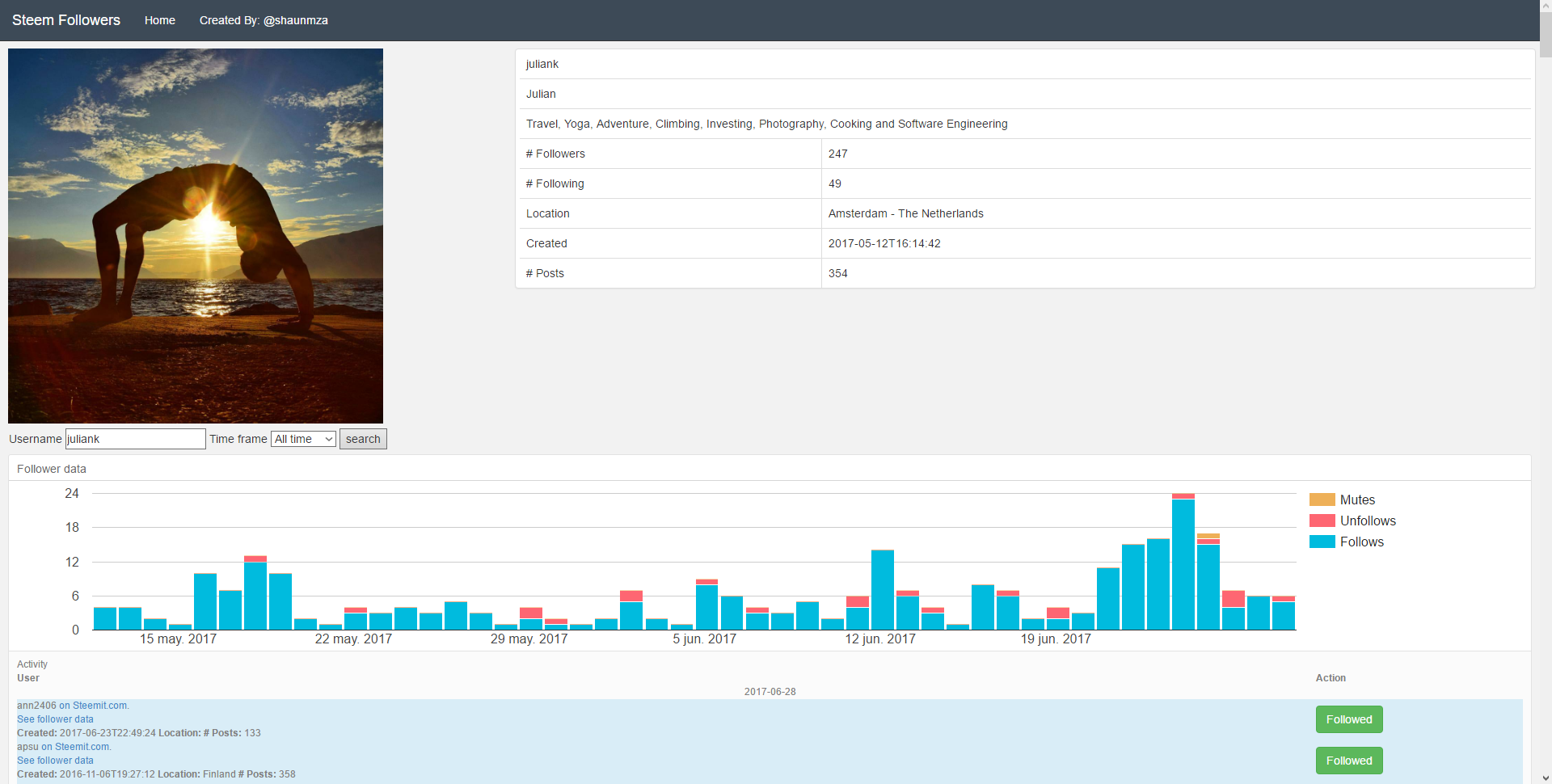The height and width of the screenshot is (784, 1552).
Task: Click the 29 may. 2017 axis label
Action: (529, 639)
